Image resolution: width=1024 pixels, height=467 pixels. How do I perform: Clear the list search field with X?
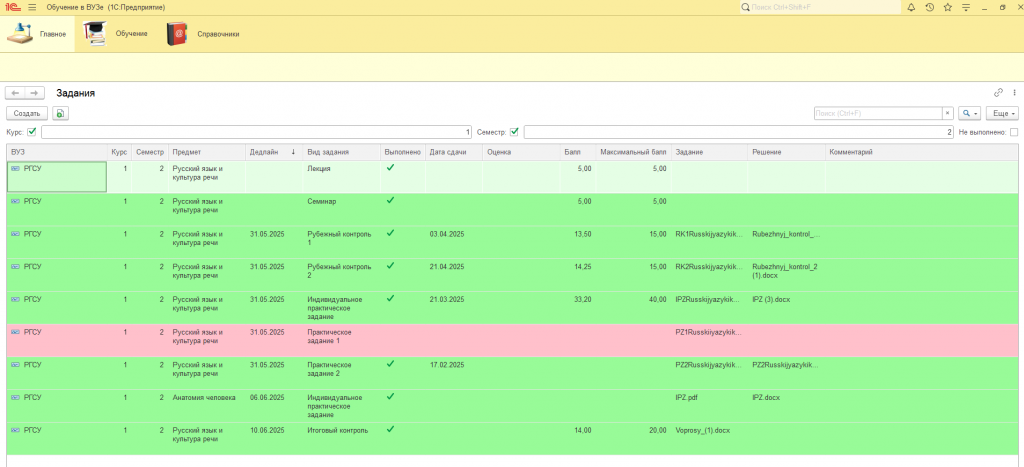[947, 113]
